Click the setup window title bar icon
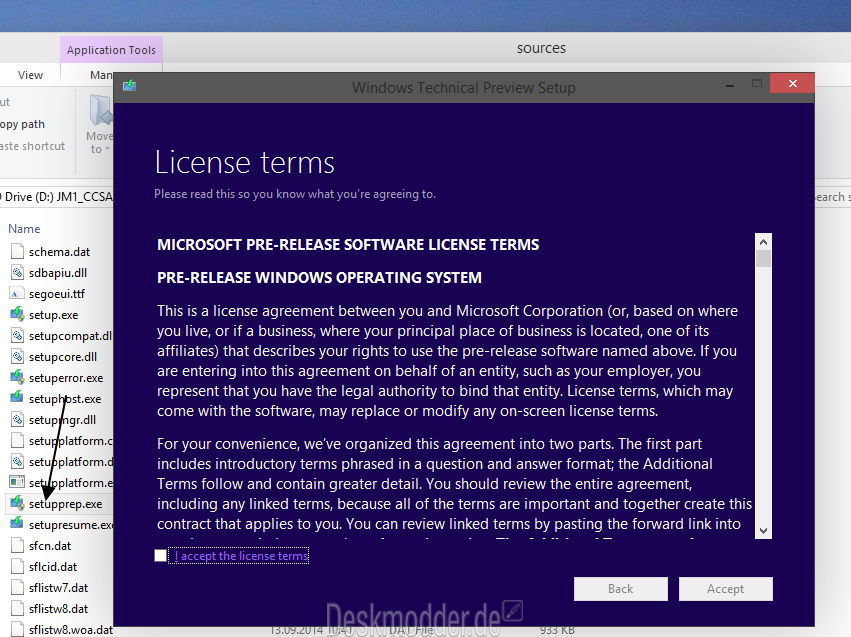The width and height of the screenshot is (851, 637). click(129, 86)
